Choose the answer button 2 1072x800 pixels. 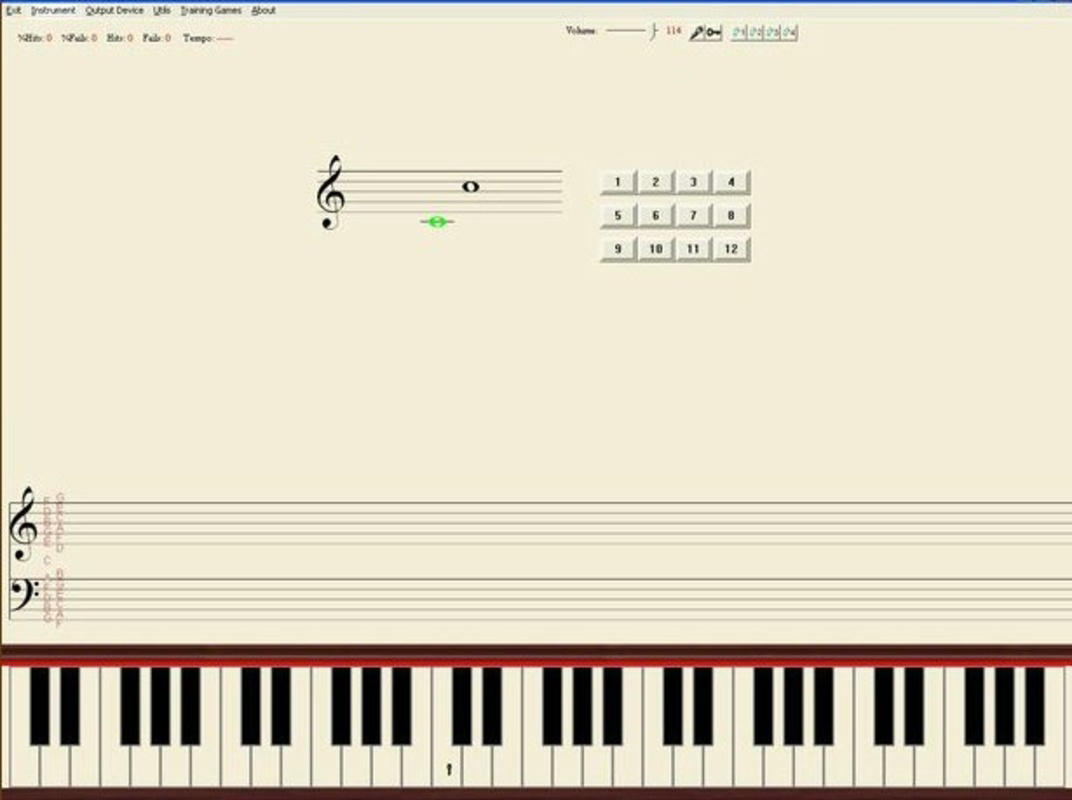coord(656,182)
